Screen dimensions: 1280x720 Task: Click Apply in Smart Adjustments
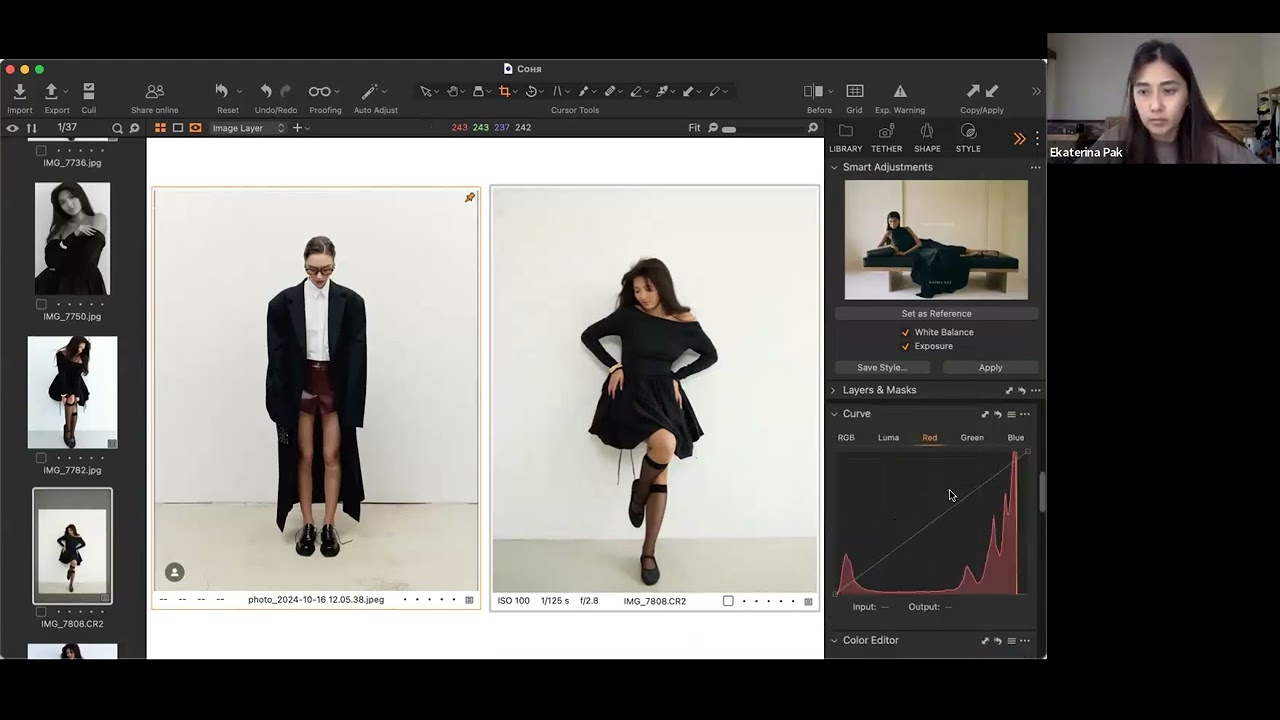coord(990,367)
